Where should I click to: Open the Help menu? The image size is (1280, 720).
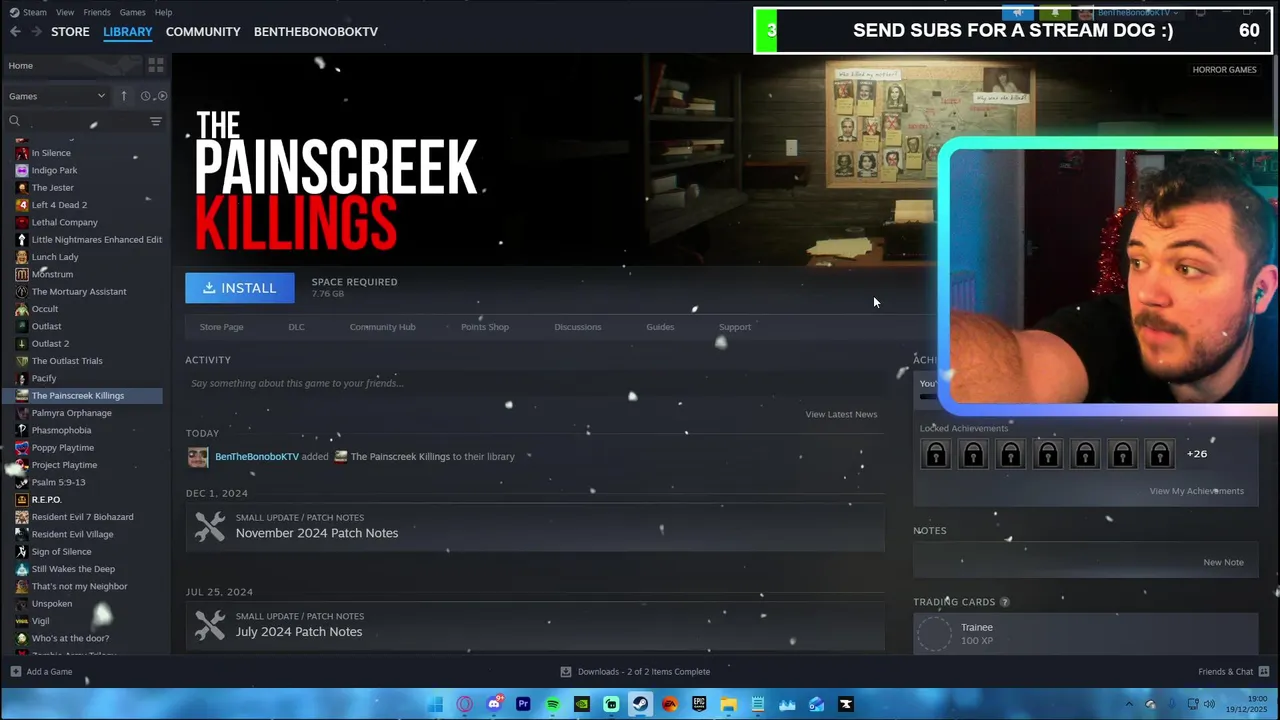[163, 12]
